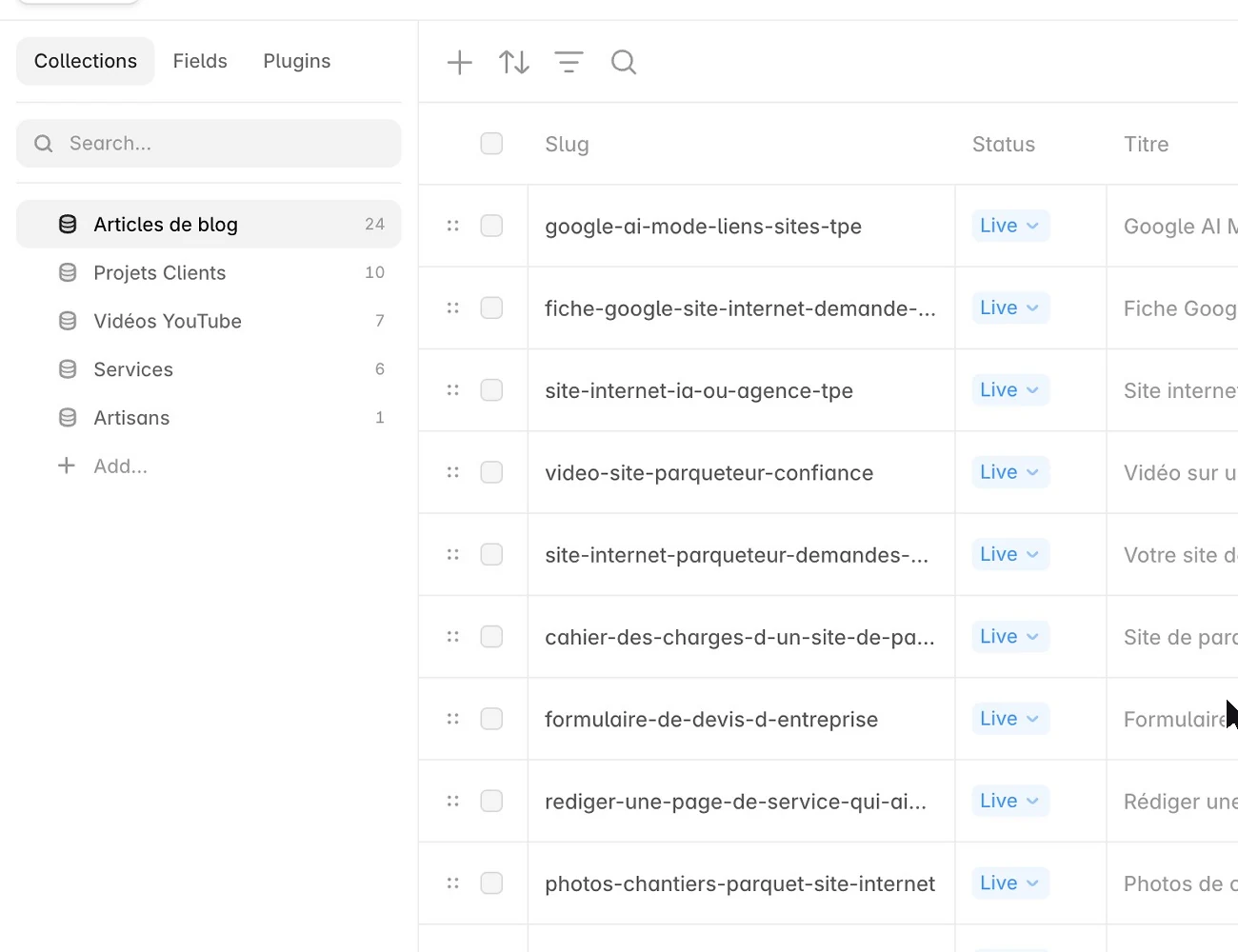Open Live status dropdown for google-ai-mode row

coord(1010,226)
